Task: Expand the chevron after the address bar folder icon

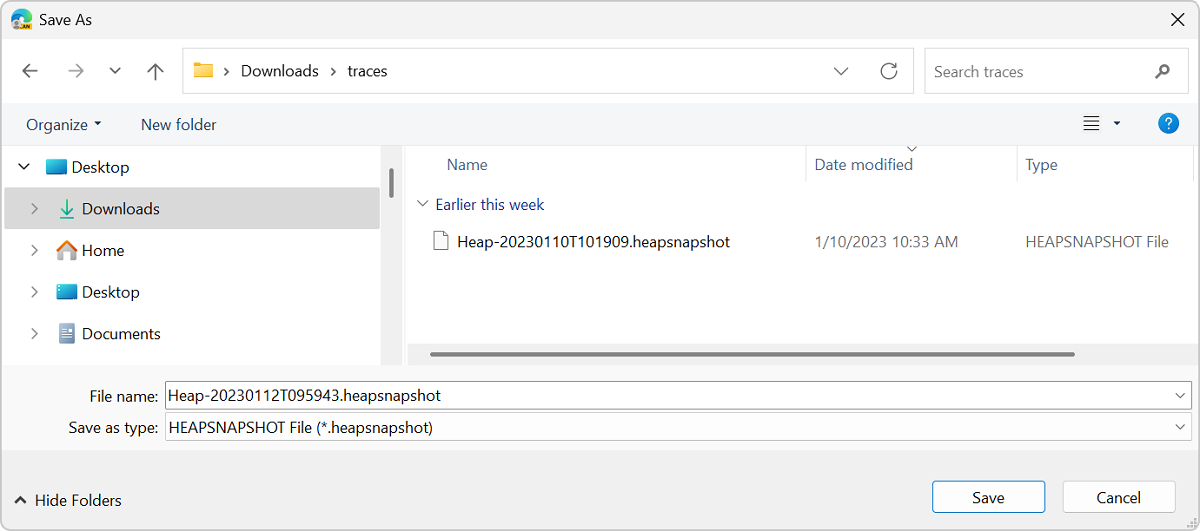Action: (227, 71)
